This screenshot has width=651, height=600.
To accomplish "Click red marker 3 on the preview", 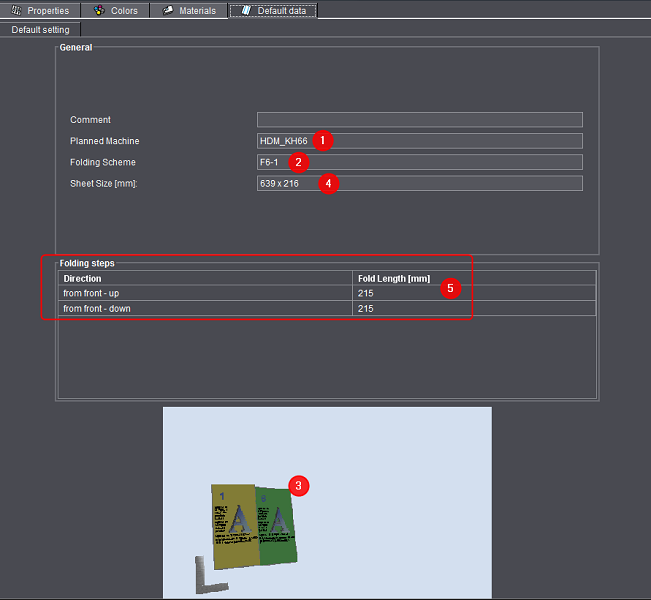I will (298, 486).
